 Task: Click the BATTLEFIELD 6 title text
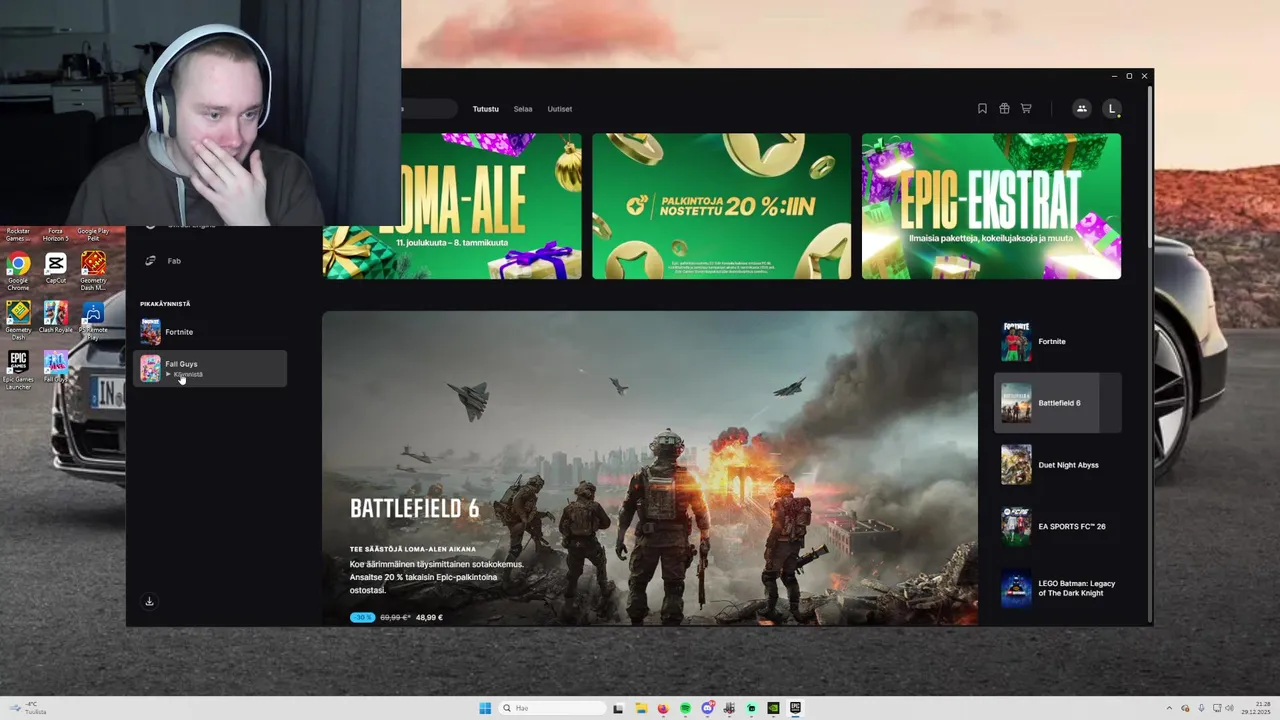[x=414, y=509]
